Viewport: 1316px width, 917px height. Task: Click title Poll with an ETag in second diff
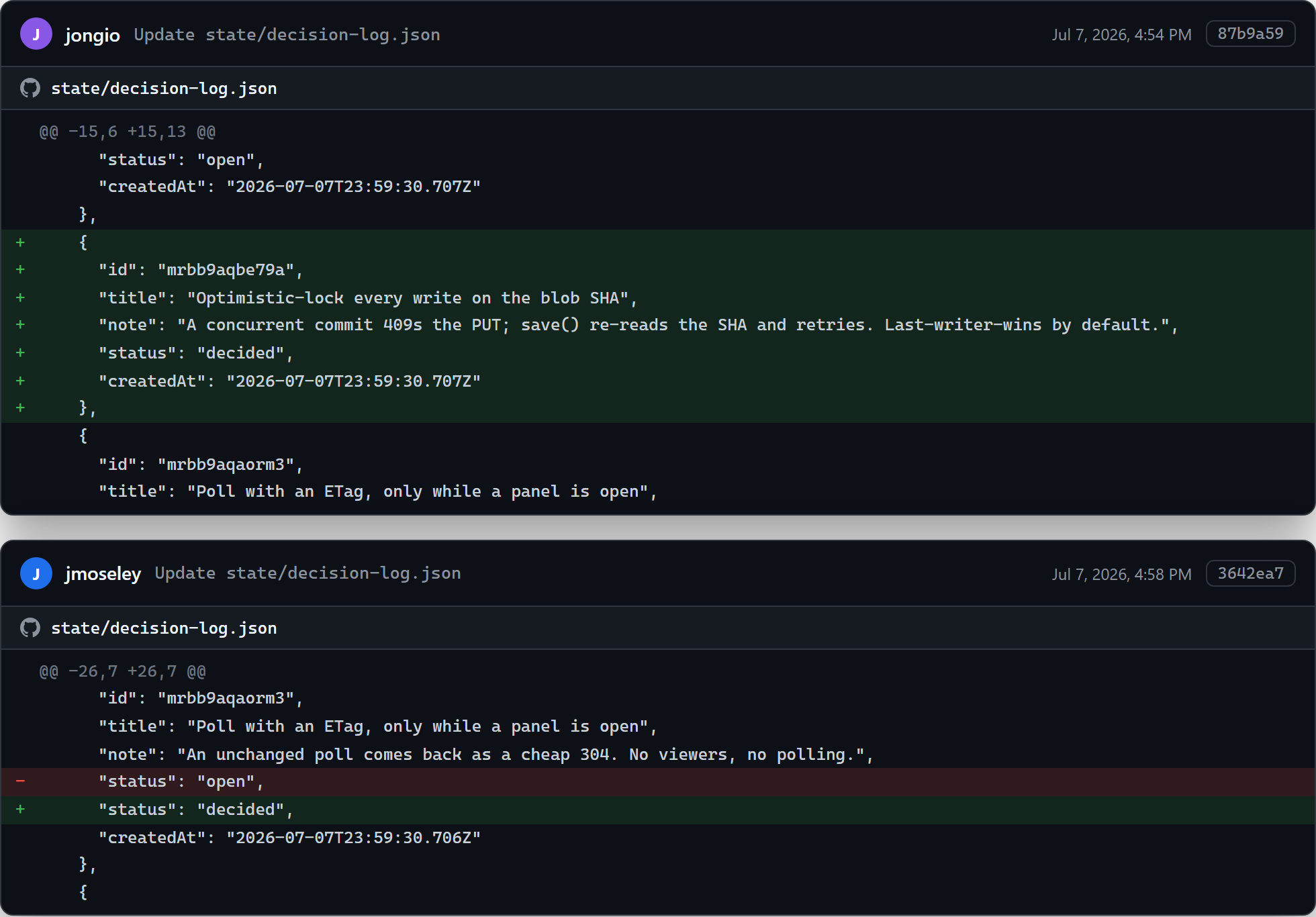(658, 726)
